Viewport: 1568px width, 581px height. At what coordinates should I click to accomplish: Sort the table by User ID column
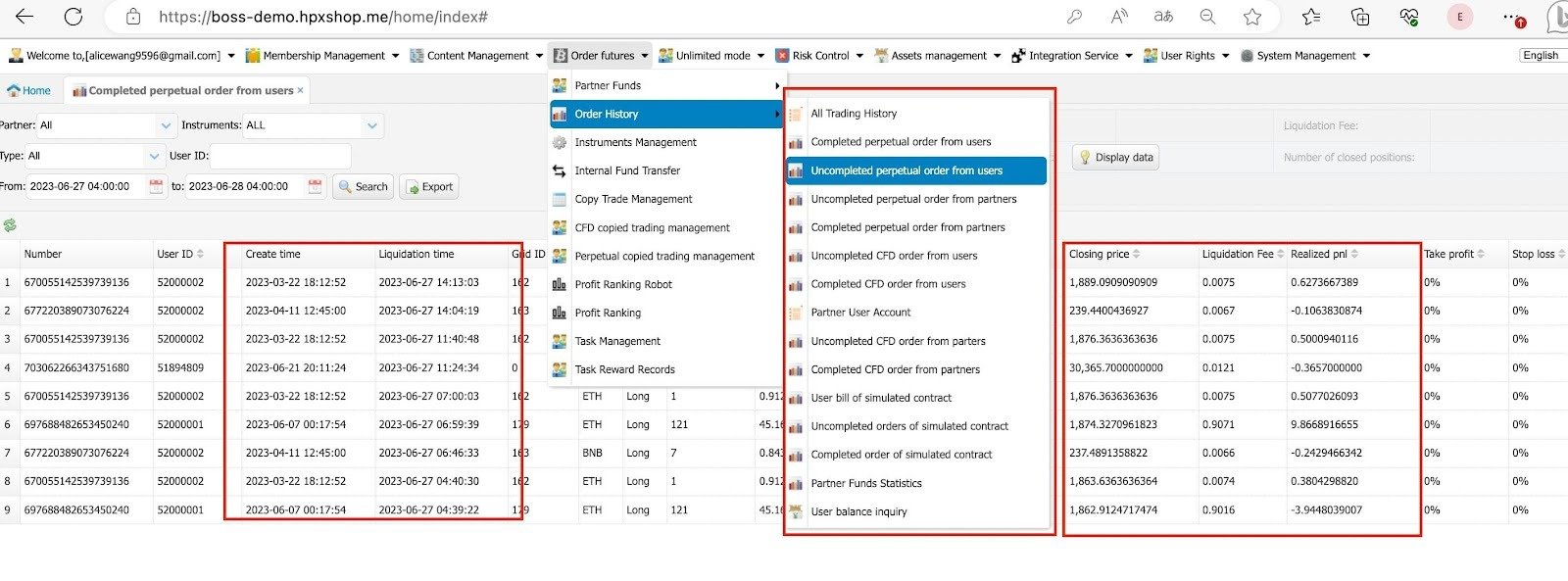tap(200, 254)
